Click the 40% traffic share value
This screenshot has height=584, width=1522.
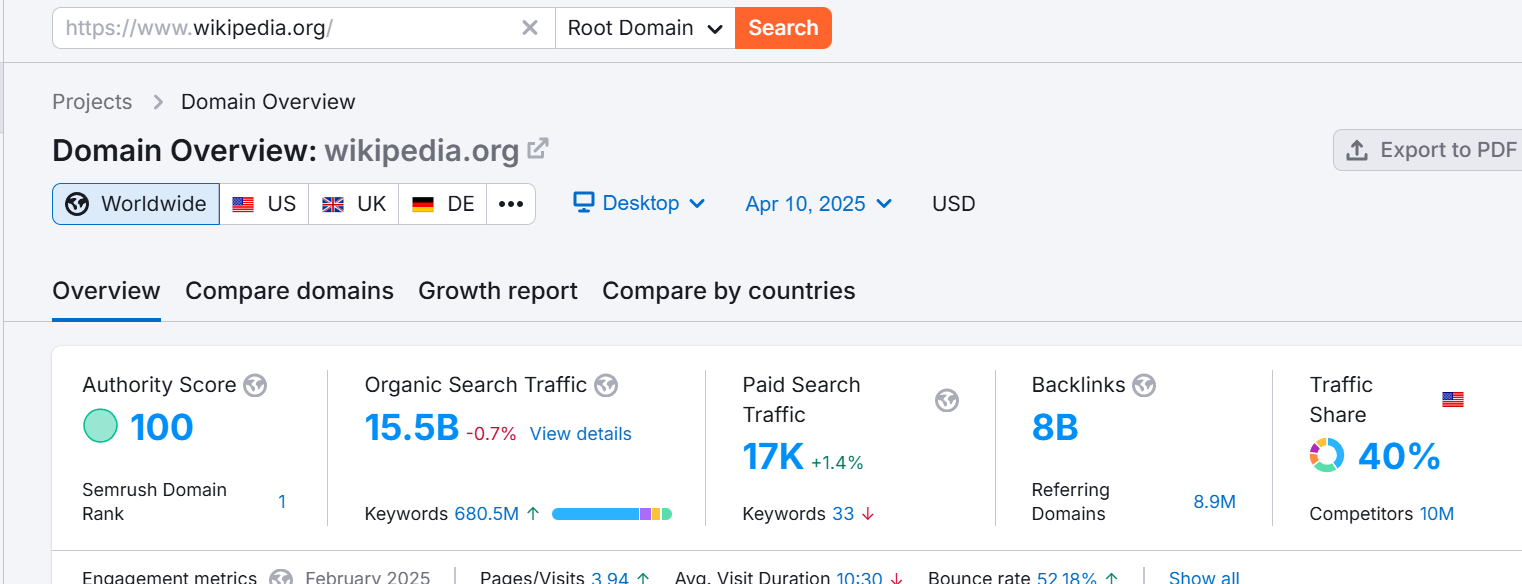point(1399,456)
